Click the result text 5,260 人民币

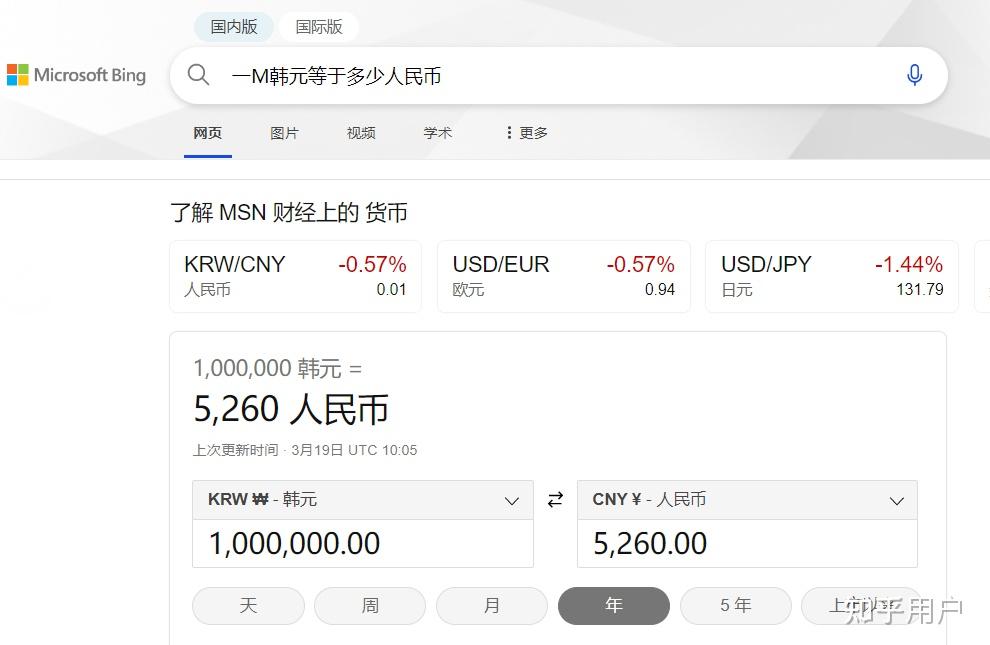point(291,409)
